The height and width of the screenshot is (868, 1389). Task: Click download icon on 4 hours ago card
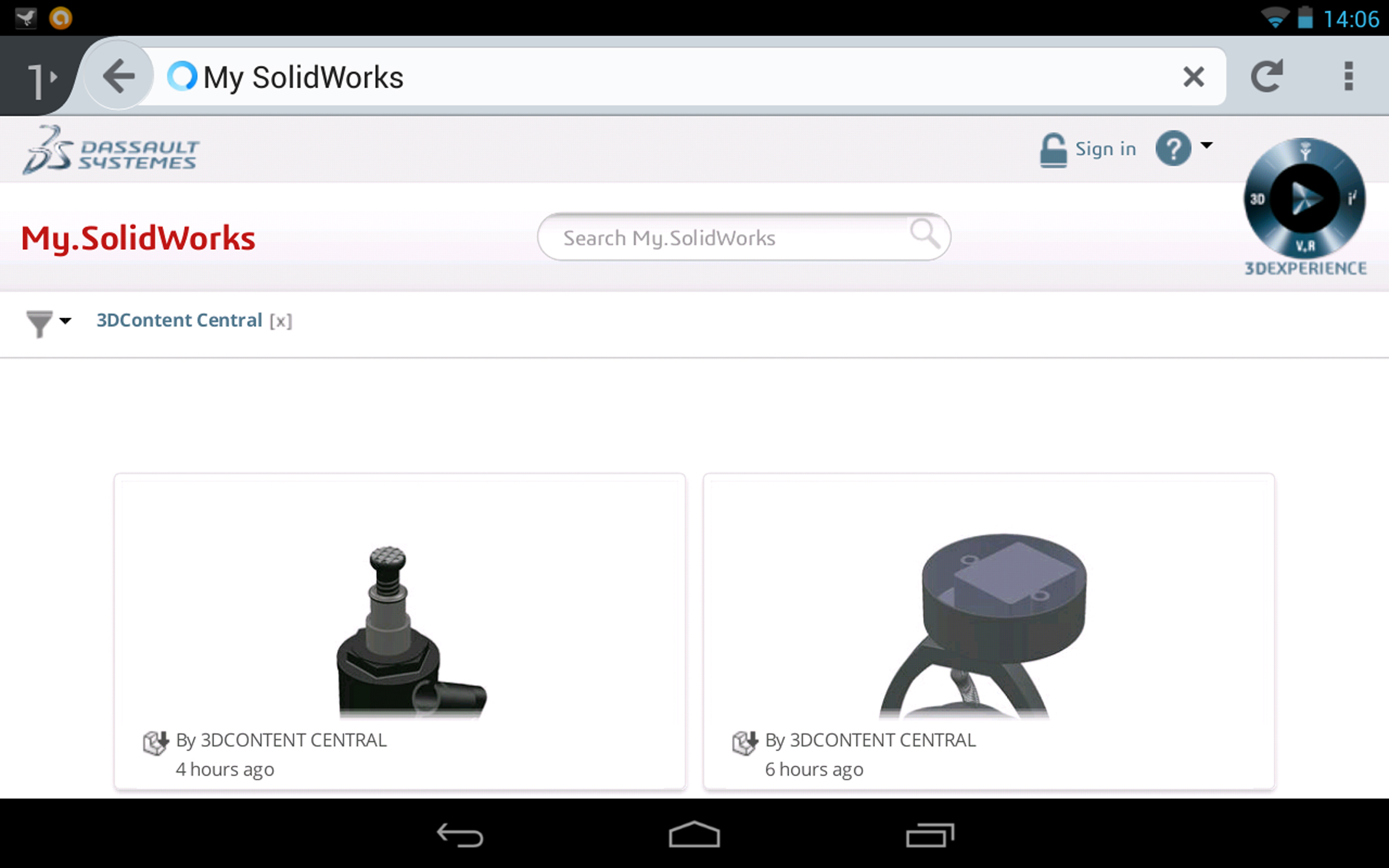coord(156,742)
